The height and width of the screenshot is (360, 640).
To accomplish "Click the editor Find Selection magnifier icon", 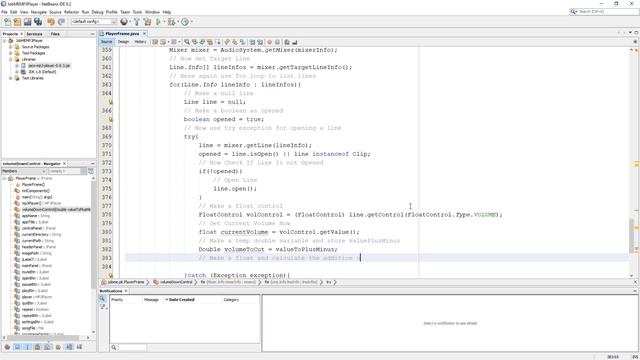I will 187,42.
